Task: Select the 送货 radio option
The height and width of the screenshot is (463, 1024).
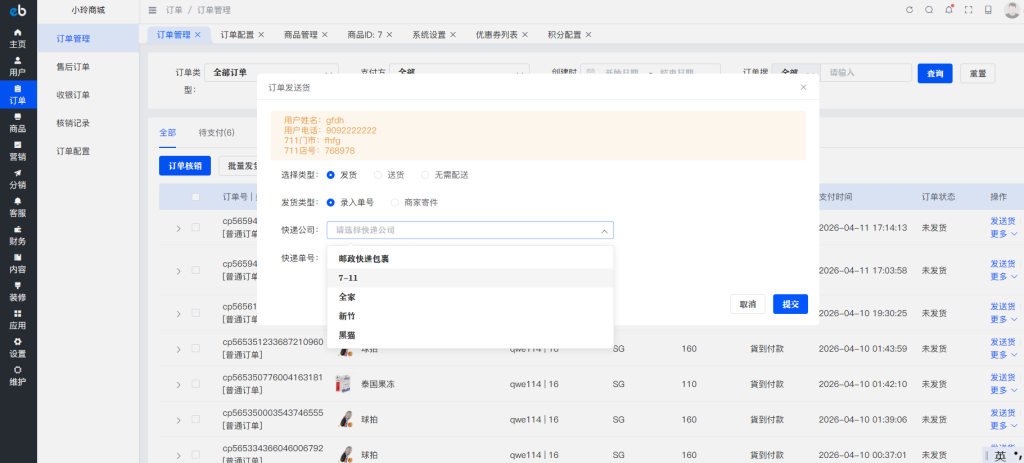Action: click(x=377, y=175)
